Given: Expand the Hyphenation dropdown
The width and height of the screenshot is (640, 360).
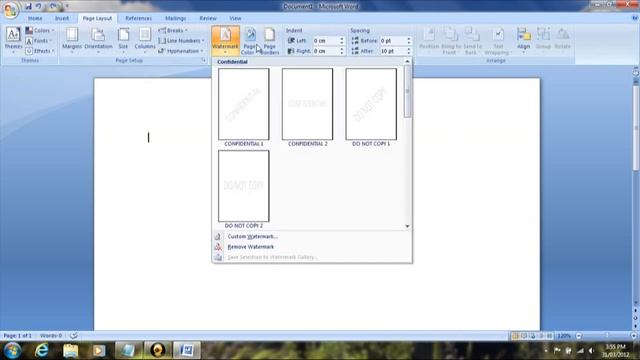Looking at the screenshot, I should pos(181,51).
